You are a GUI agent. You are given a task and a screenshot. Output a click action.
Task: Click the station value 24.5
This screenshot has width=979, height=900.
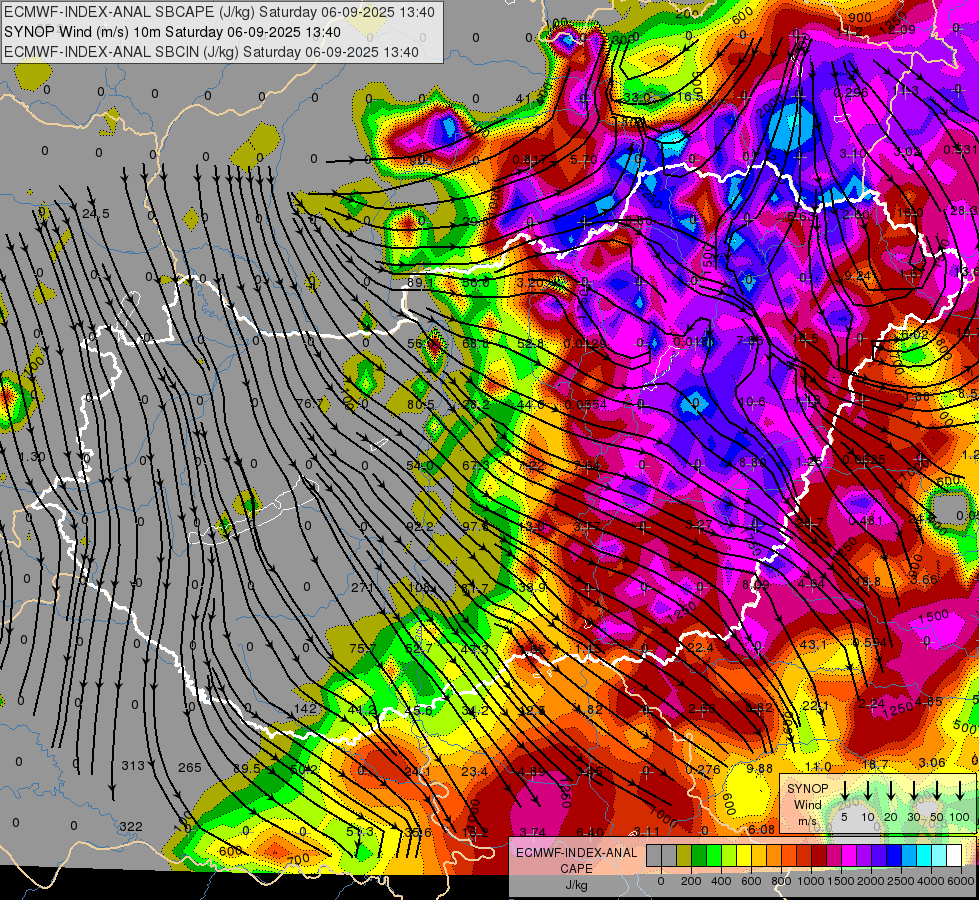[96, 214]
